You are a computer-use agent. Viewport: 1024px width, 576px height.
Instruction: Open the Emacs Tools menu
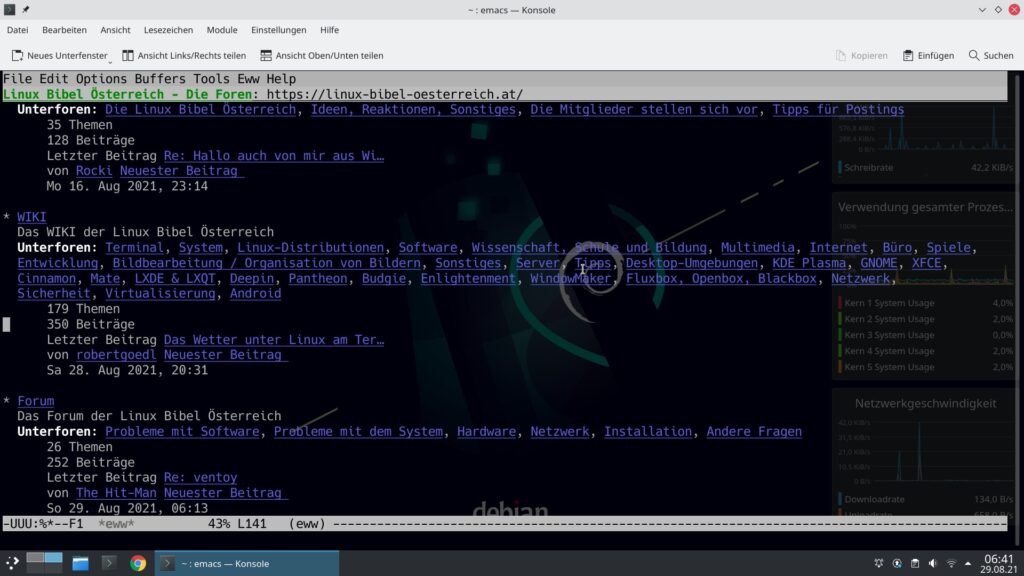tap(212, 79)
